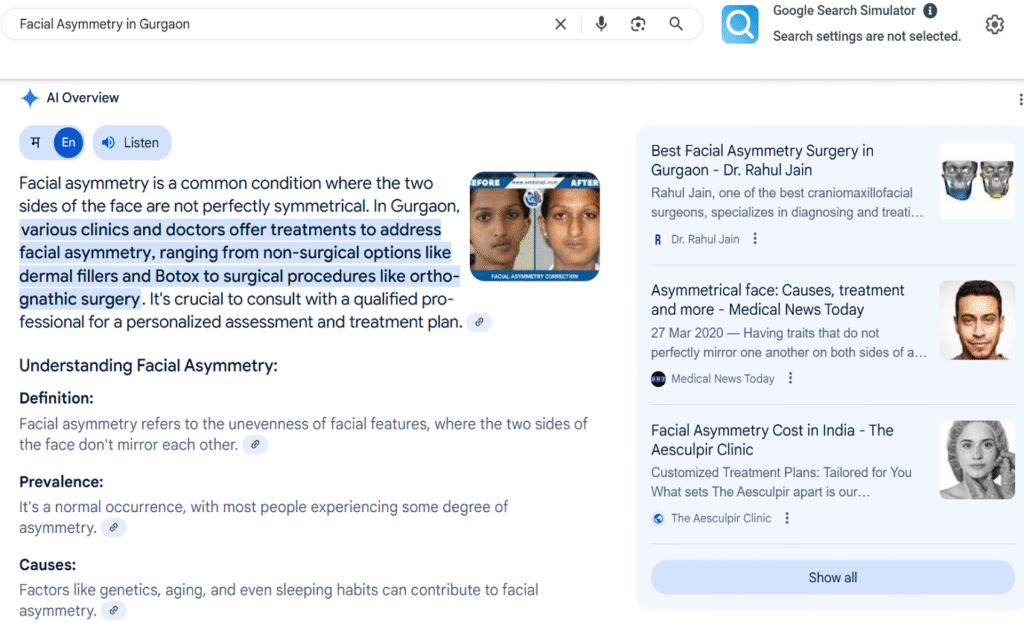
Task: Click the AI Overview label
Action: 83,98
